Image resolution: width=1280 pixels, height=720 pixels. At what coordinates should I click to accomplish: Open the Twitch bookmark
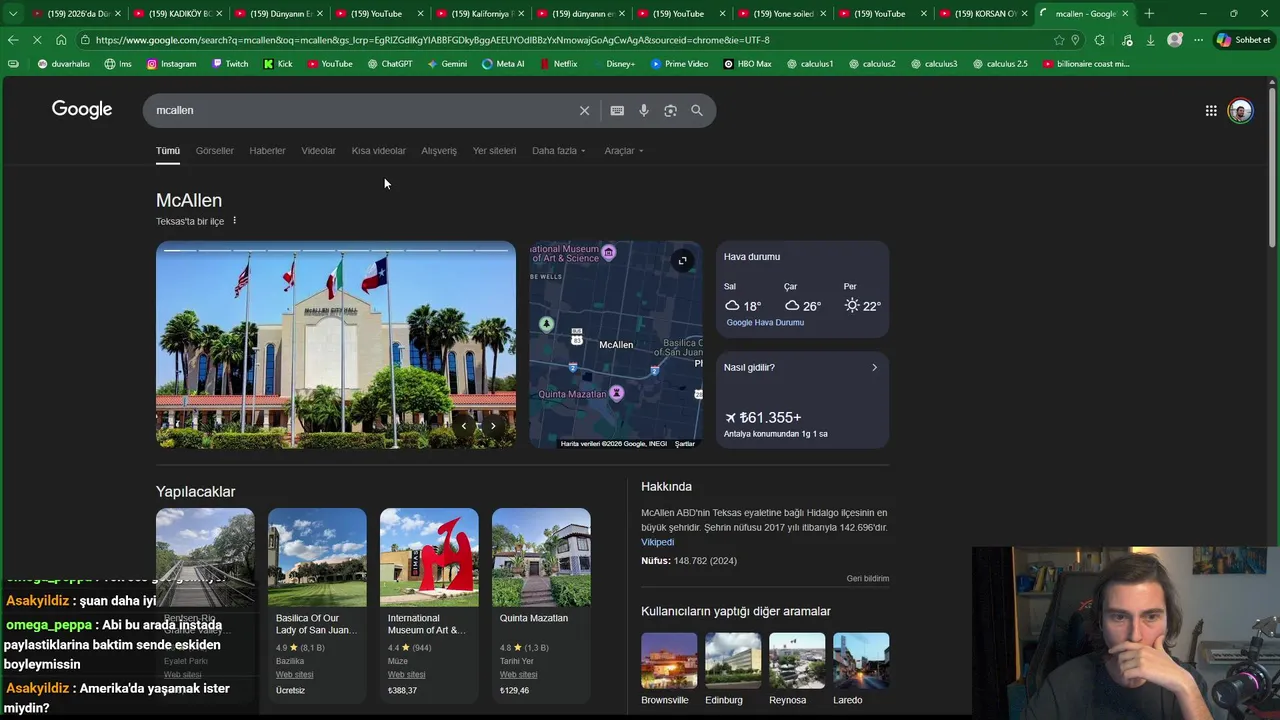230,64
